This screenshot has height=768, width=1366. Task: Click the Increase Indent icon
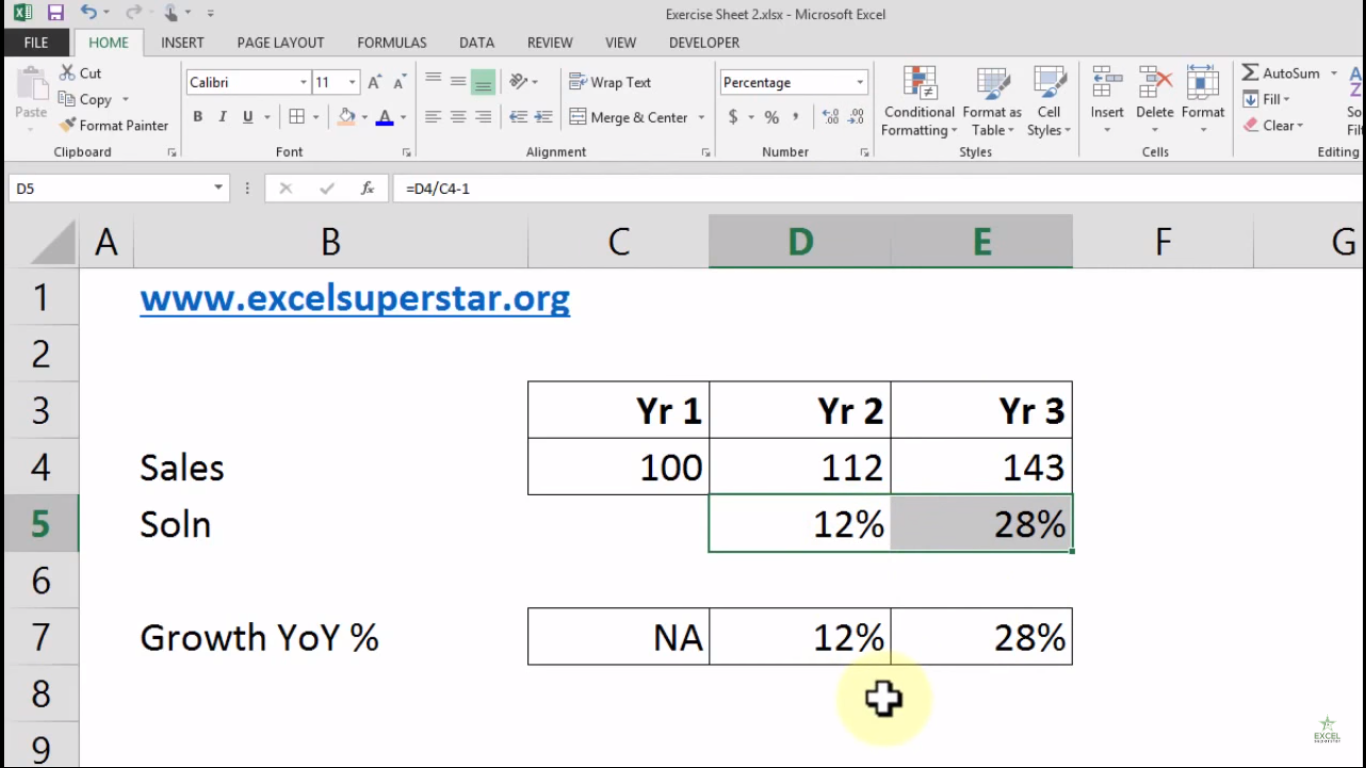tap(545, 117)
